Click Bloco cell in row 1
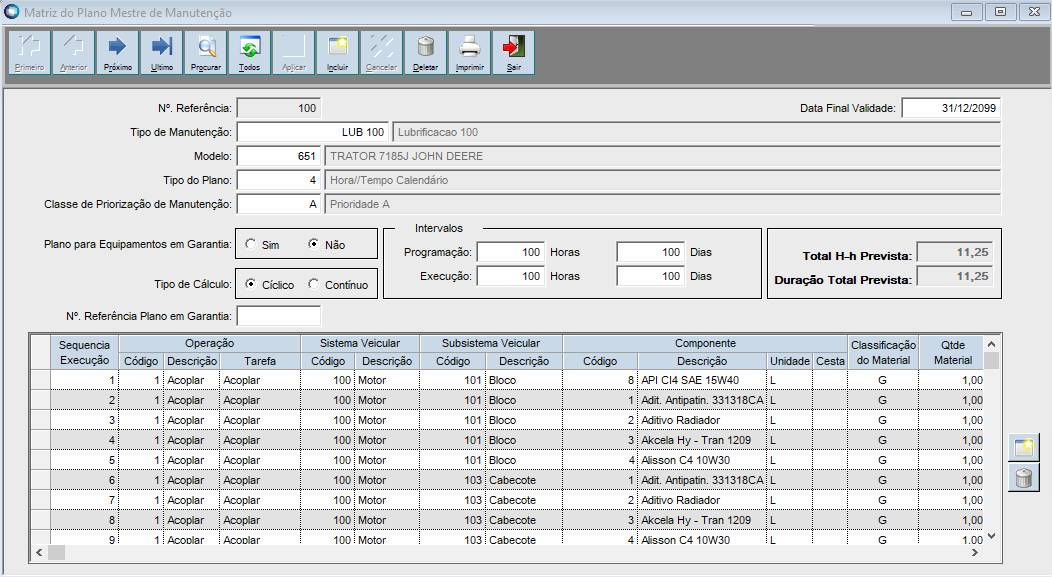The height and width of the screenshot is (577, 1052). point(524,380)
